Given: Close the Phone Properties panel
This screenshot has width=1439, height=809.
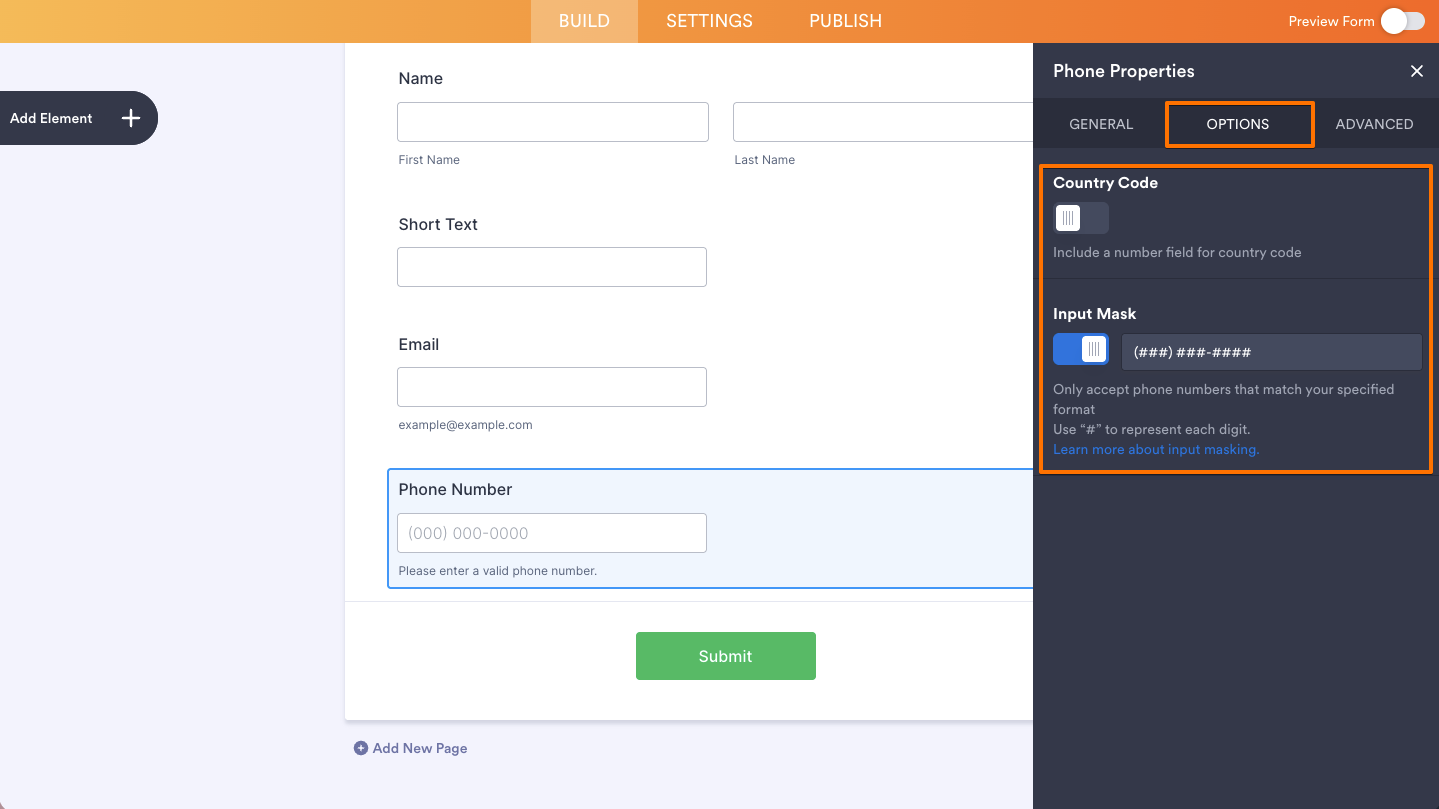Looking at the screenshot, I should (1416, 71).
